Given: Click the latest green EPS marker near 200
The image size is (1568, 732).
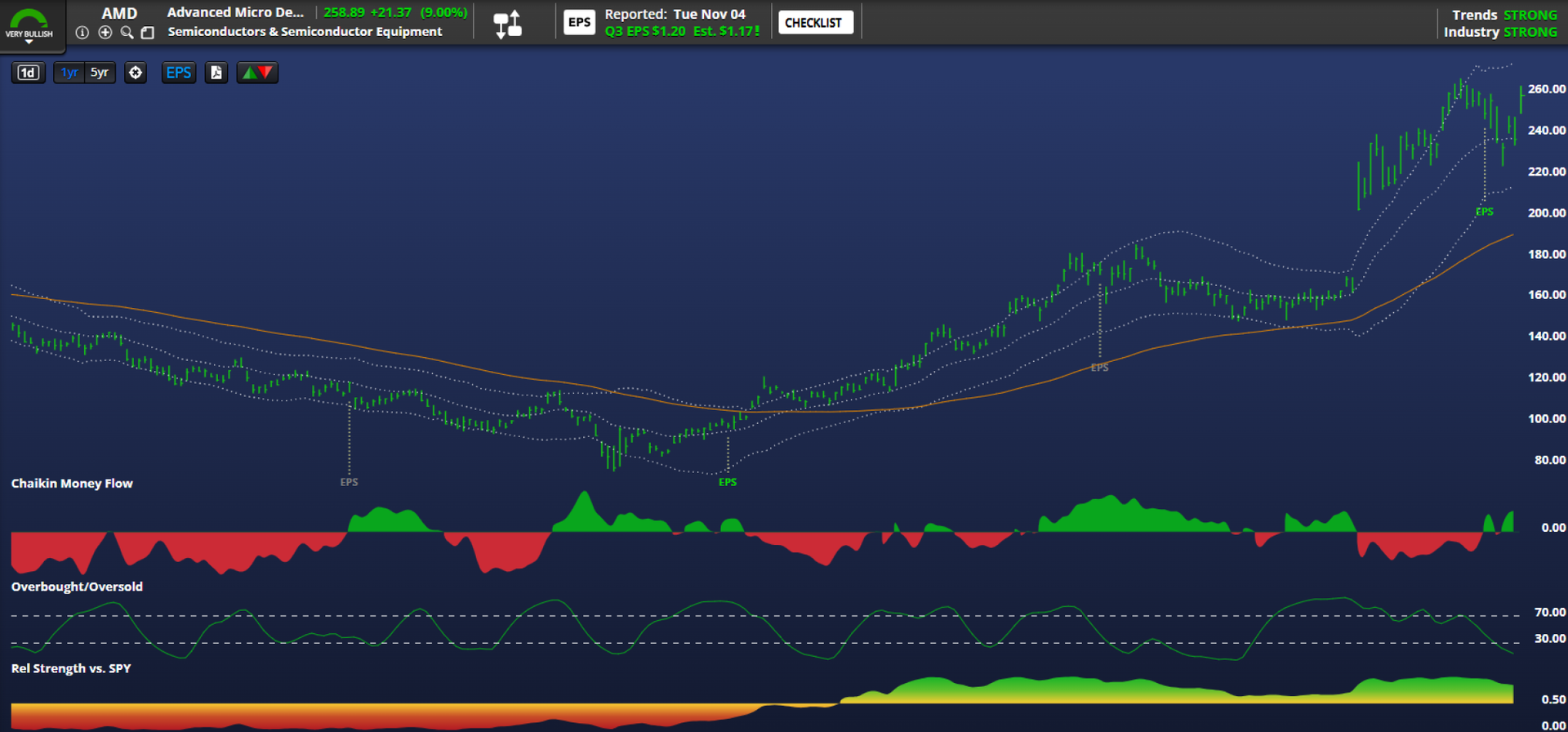Looking at the screenshot, I should pos(1484,212).
